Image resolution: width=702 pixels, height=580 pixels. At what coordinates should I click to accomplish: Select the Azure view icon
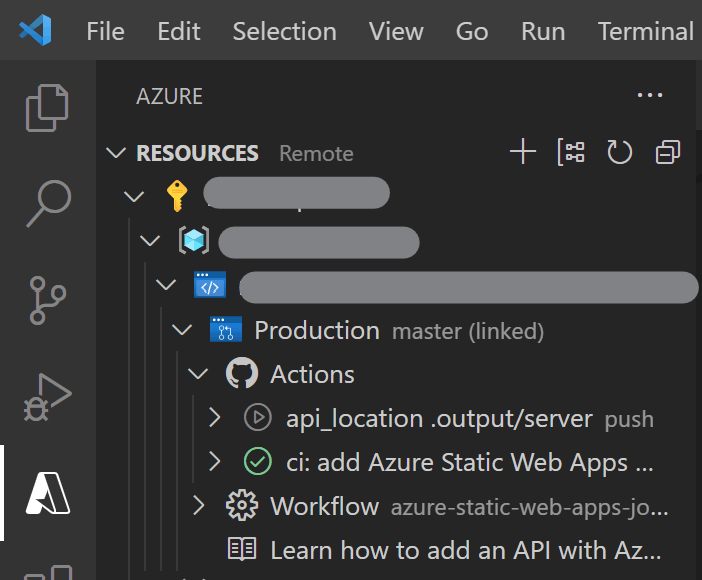47,493
